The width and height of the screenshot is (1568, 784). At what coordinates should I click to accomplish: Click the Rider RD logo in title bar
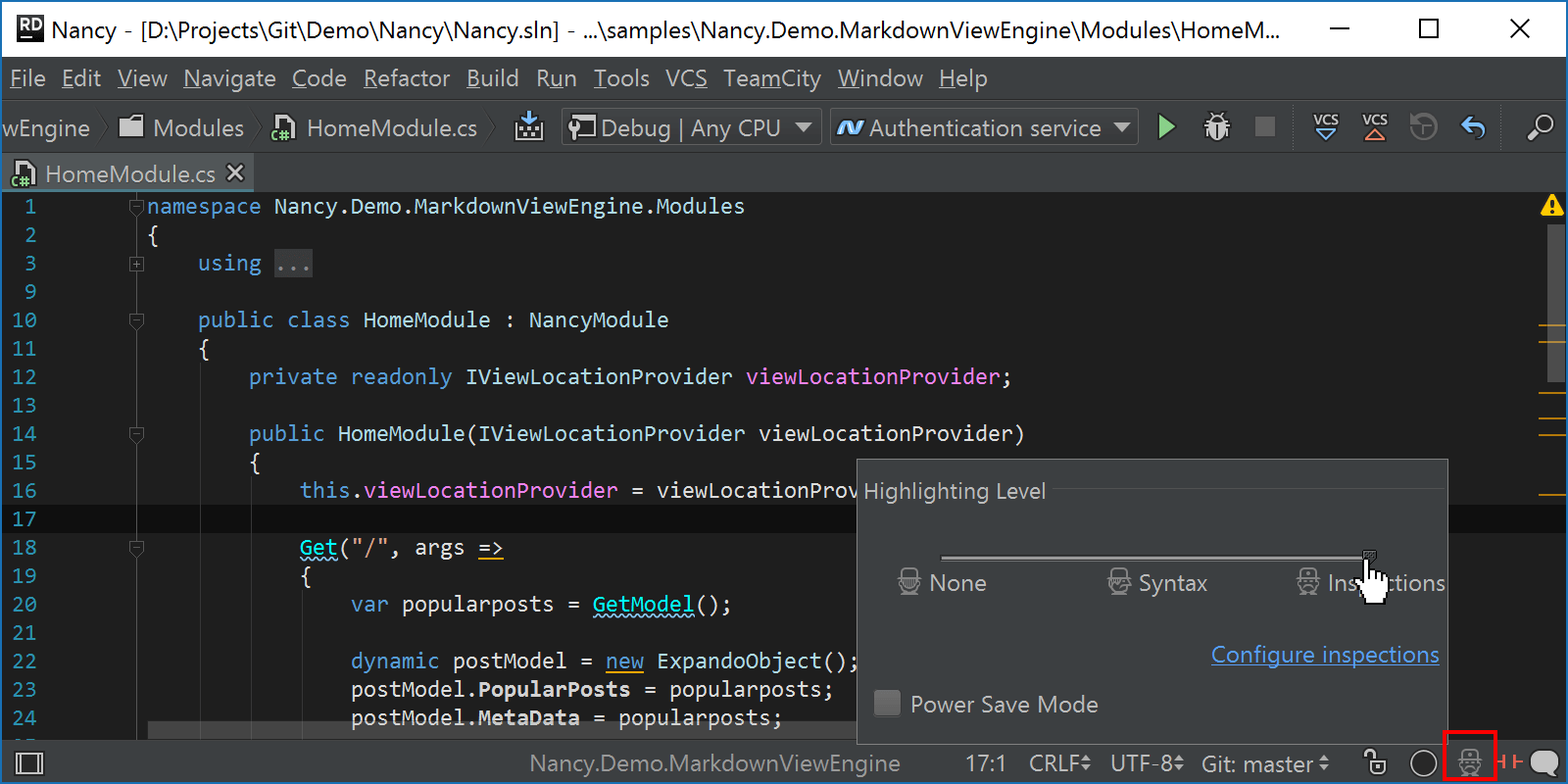(x=29, y=28)
